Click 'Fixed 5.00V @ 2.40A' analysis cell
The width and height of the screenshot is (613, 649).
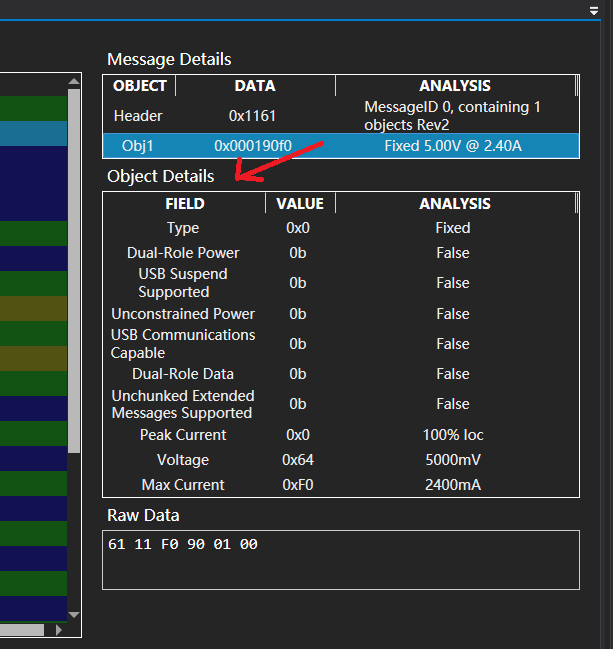[x=453, y=146]
